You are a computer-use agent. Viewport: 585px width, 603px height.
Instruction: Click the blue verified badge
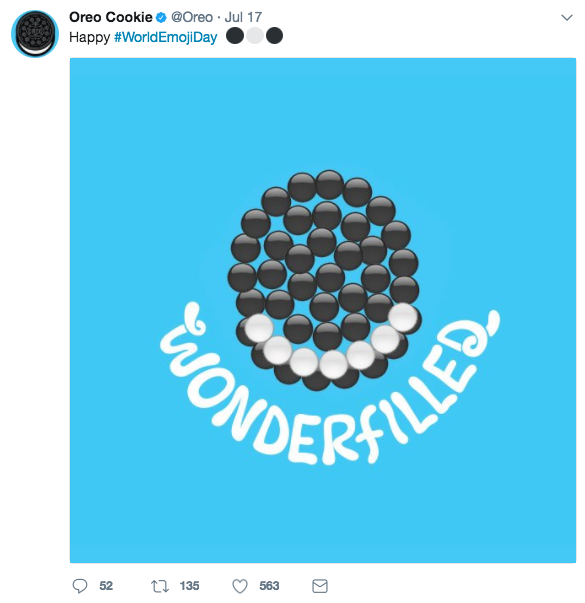[161, 17]
